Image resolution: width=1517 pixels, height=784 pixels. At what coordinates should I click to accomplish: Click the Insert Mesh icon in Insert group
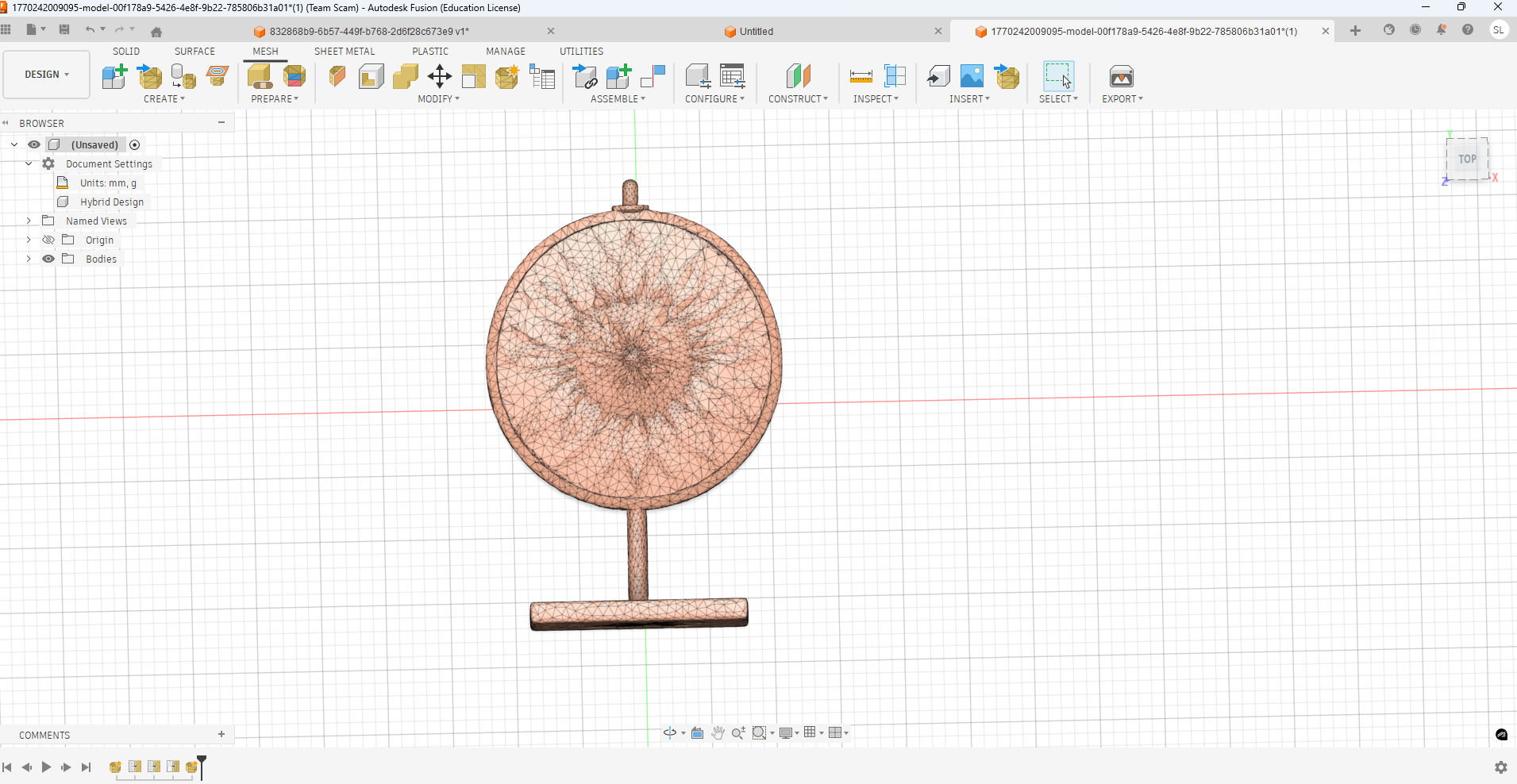[x=1007, y=76]
